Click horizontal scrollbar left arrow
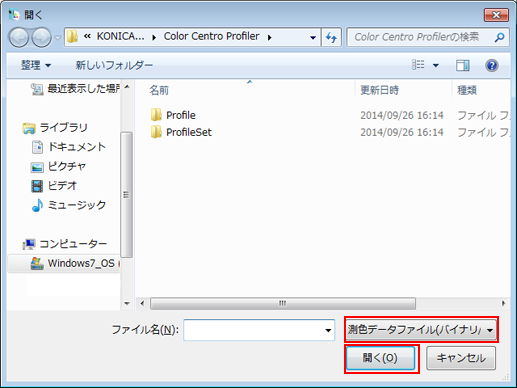This screenshot has height=388, width=517. [x=142, y=303]
